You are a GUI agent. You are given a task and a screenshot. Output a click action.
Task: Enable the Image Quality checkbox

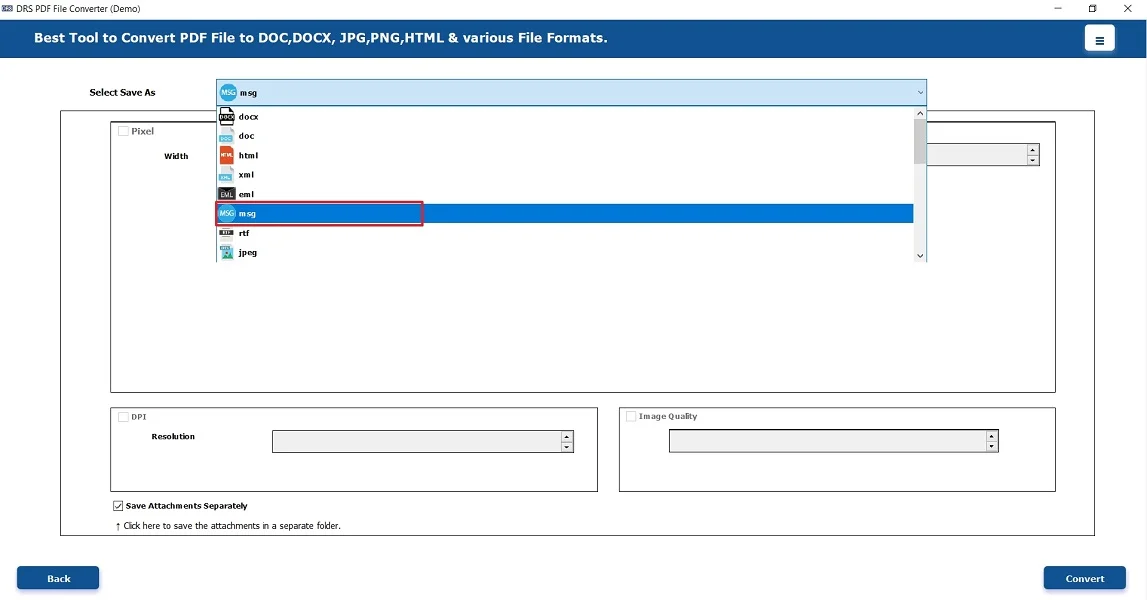pos(631,417)
